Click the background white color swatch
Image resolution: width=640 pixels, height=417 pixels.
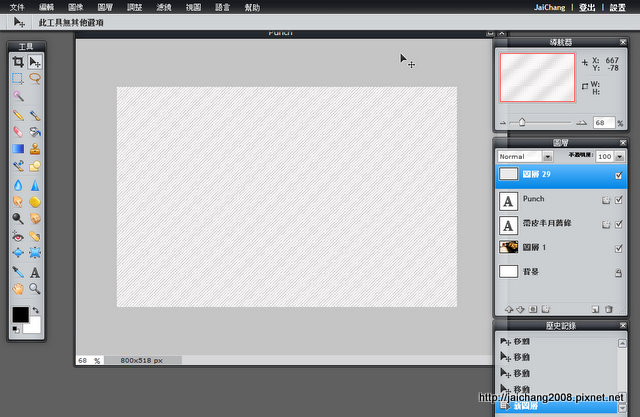pos(33,326)
